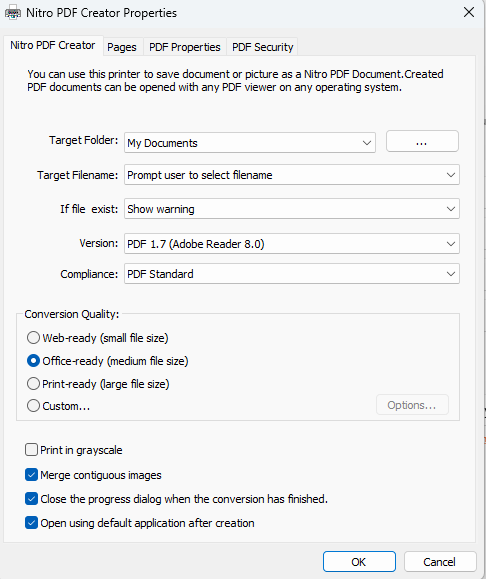Click the 'Target Folder:' label
Viewport: 486px width, 579px height.
[x=83, y=140]
